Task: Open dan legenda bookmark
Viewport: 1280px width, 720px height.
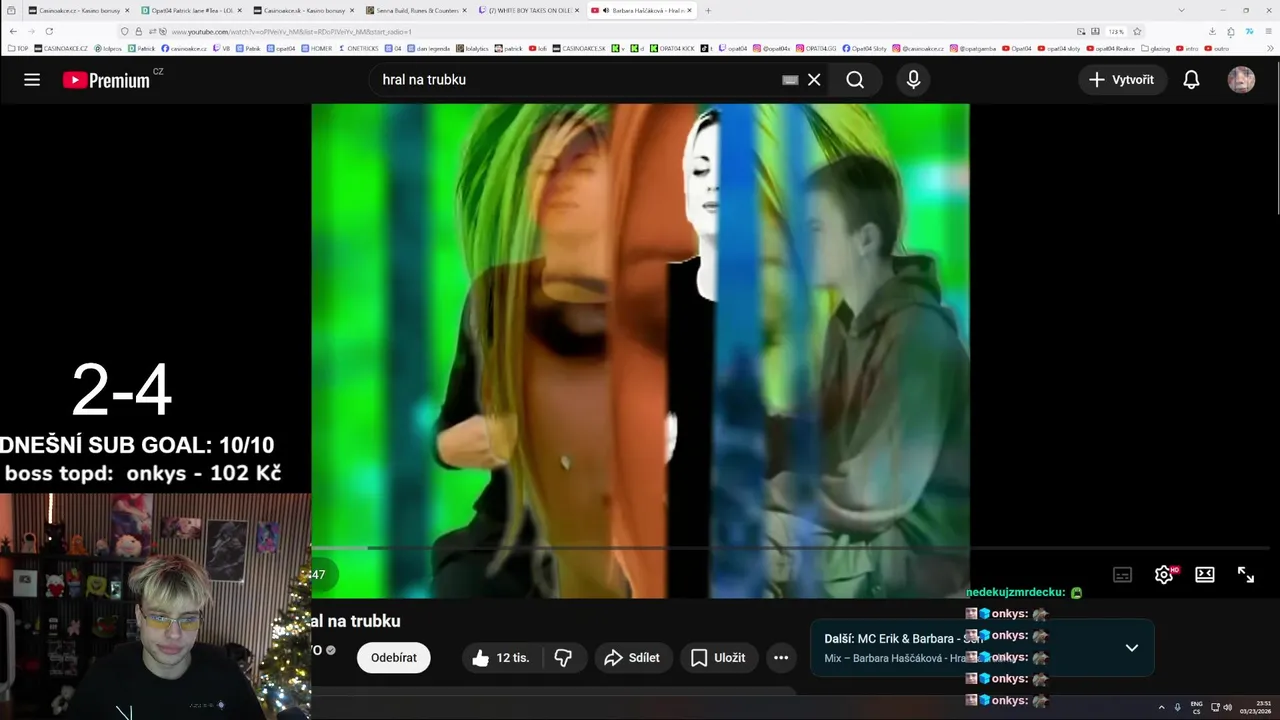Action: click(429, 48)
